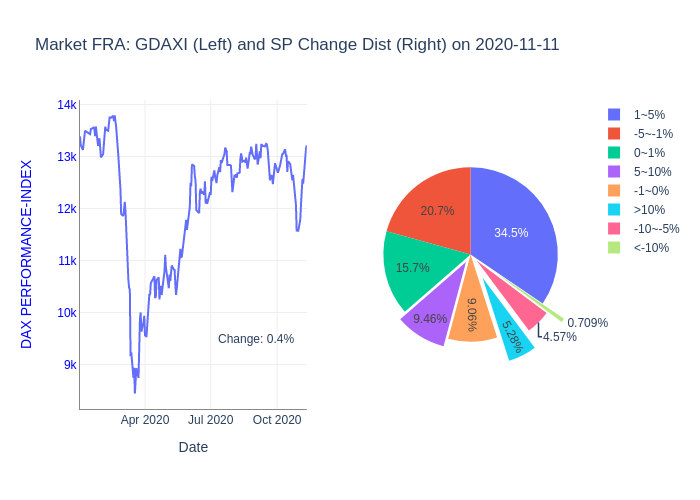The width and height of the screenshot is (700, 500).
Task: Click the blue 1~5% legend swatch
Action: [614, 115]
